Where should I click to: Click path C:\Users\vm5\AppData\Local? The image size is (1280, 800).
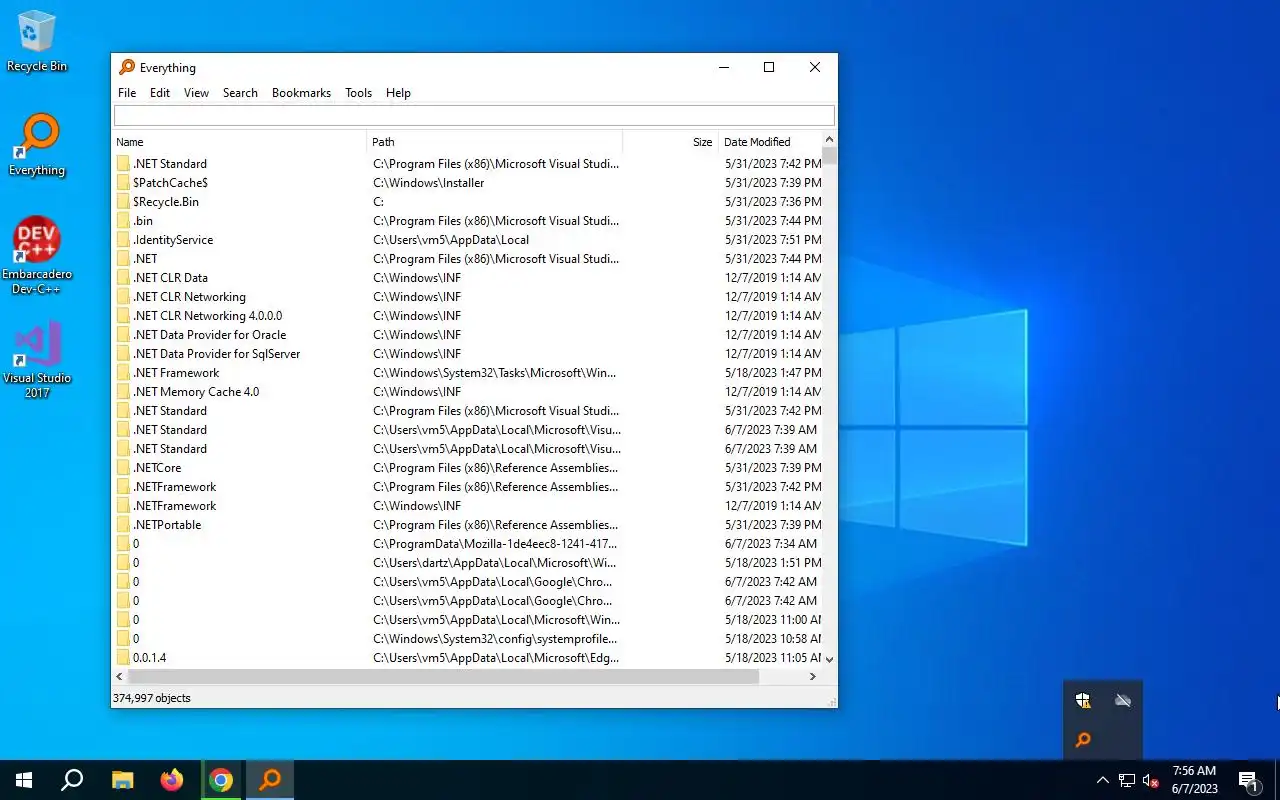pos(451,240)
